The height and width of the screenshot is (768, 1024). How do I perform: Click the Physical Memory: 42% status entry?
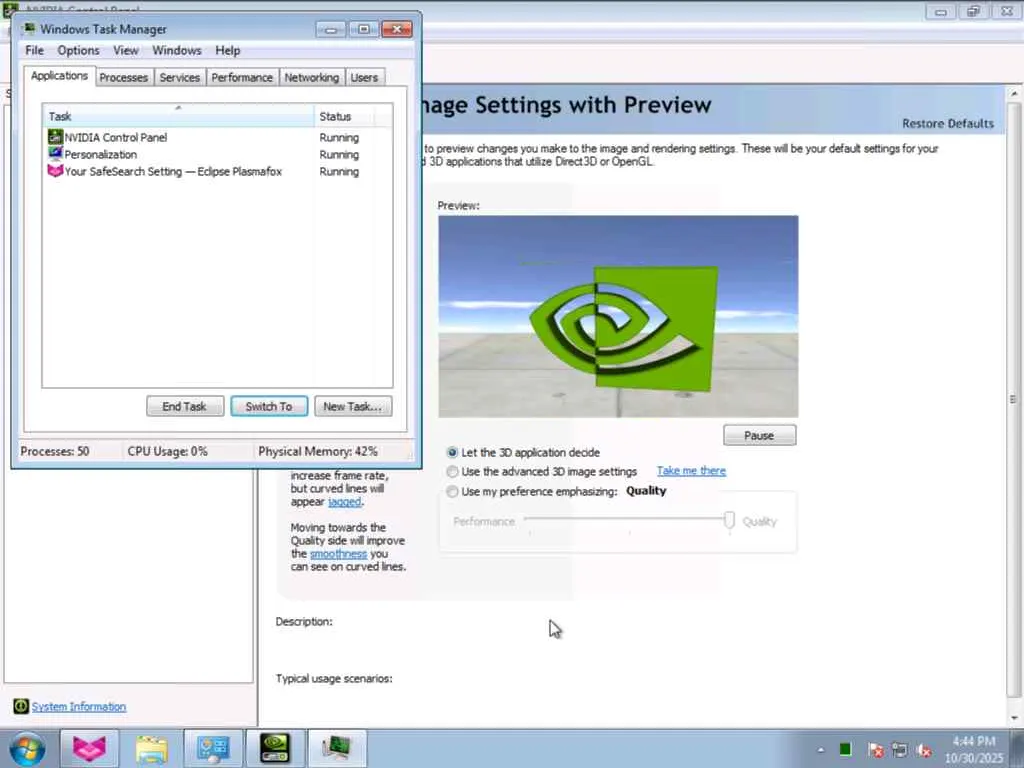[318, 451]
